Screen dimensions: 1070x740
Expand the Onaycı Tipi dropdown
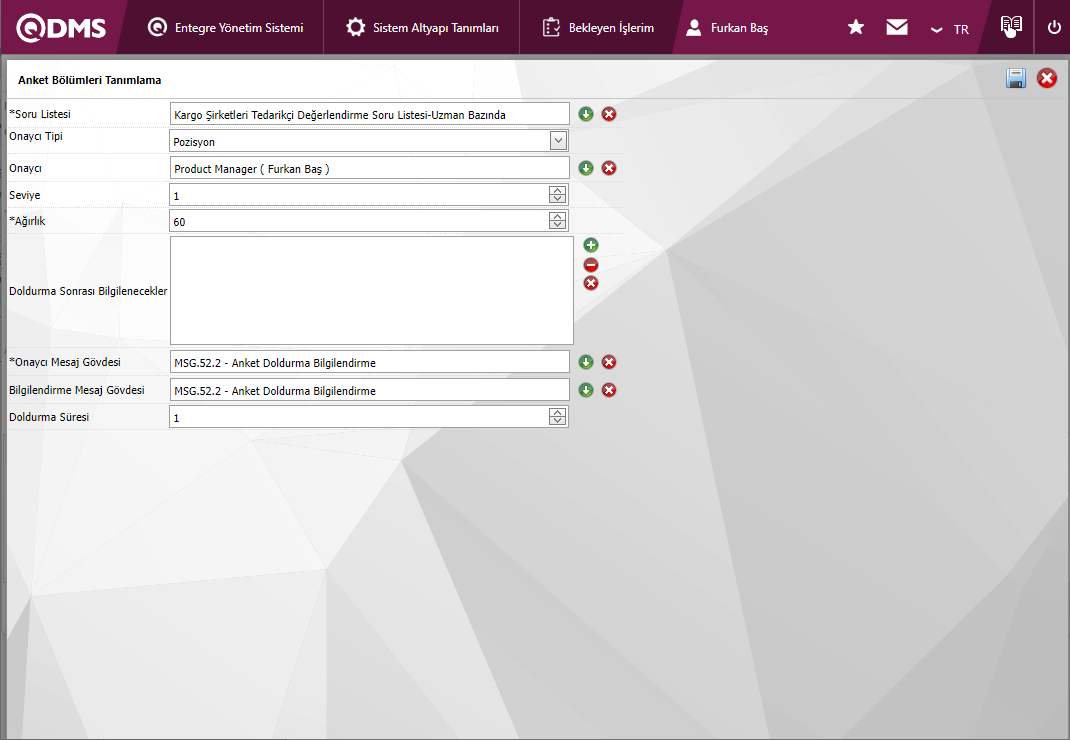coord(558,141)
